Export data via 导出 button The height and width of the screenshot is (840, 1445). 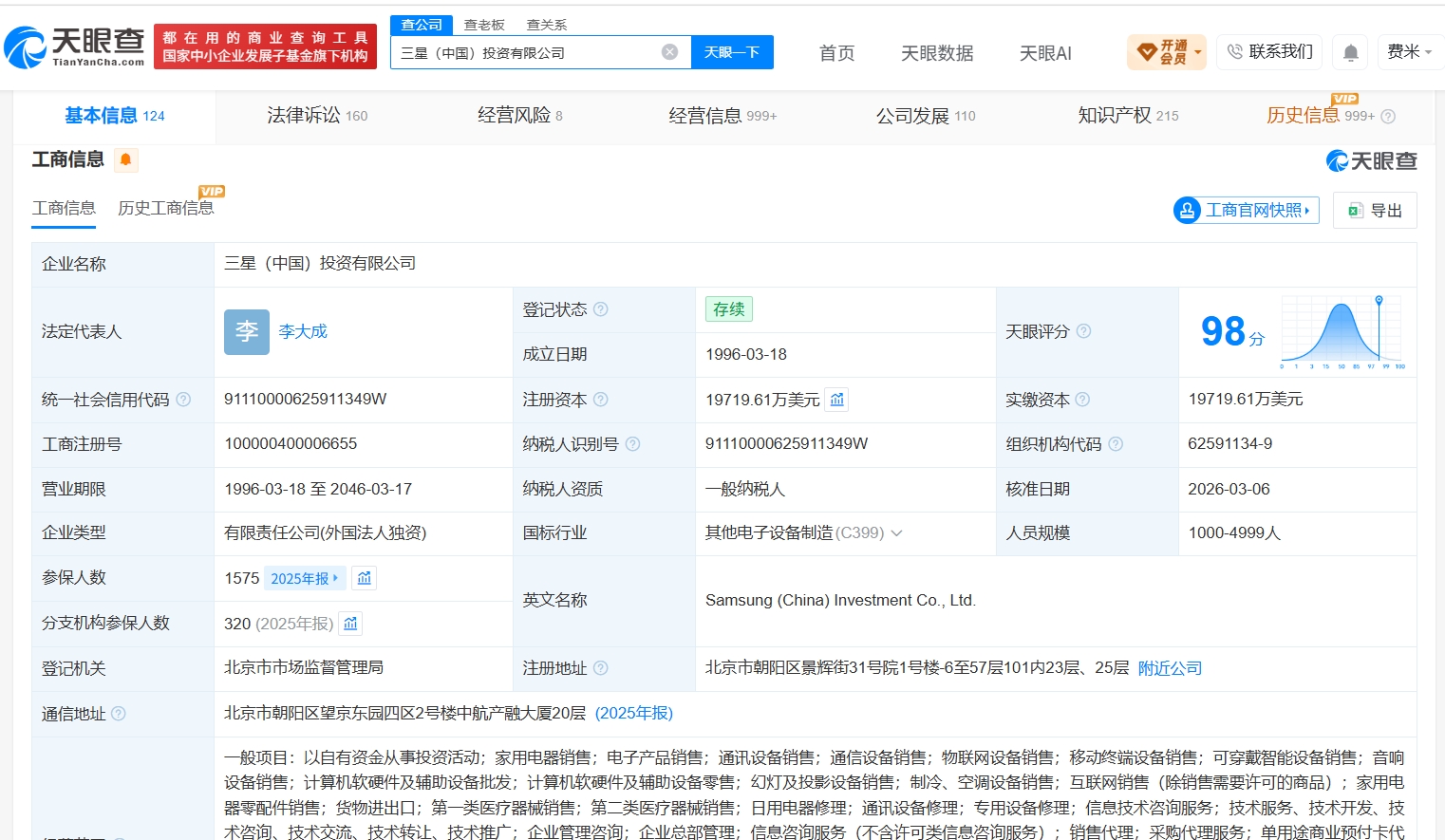point(1375,211)
